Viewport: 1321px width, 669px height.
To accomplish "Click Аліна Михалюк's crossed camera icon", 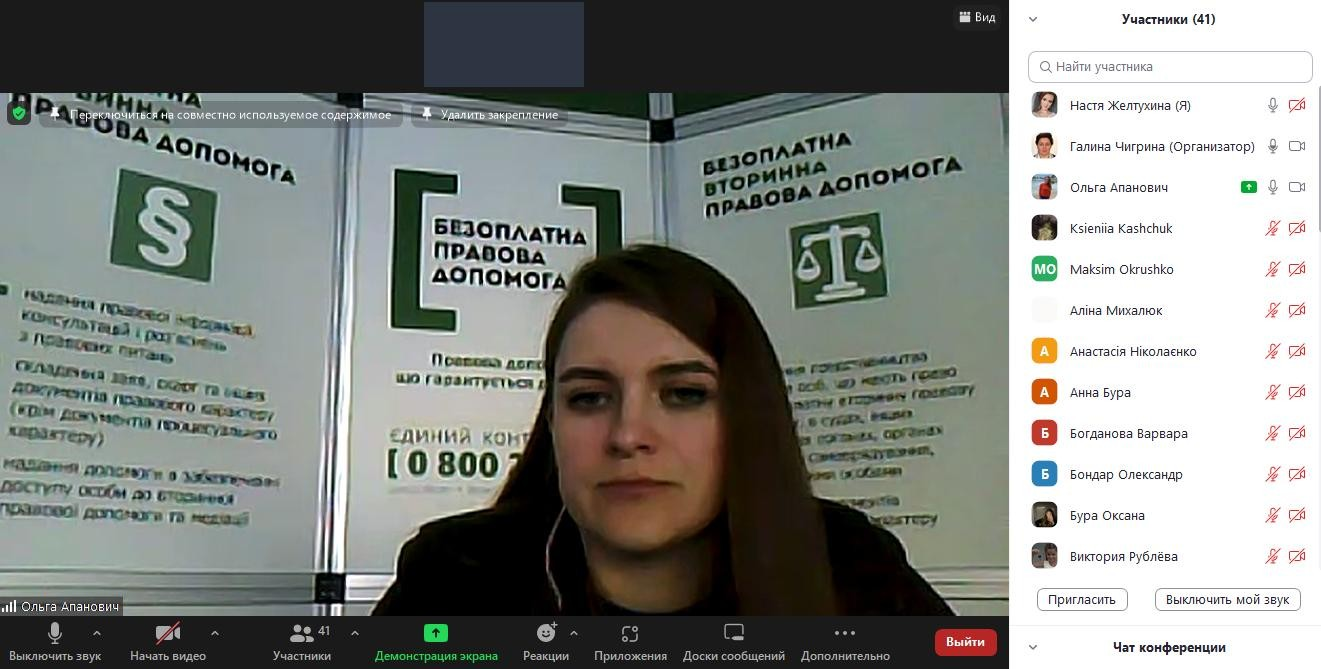I will 1297,310.
